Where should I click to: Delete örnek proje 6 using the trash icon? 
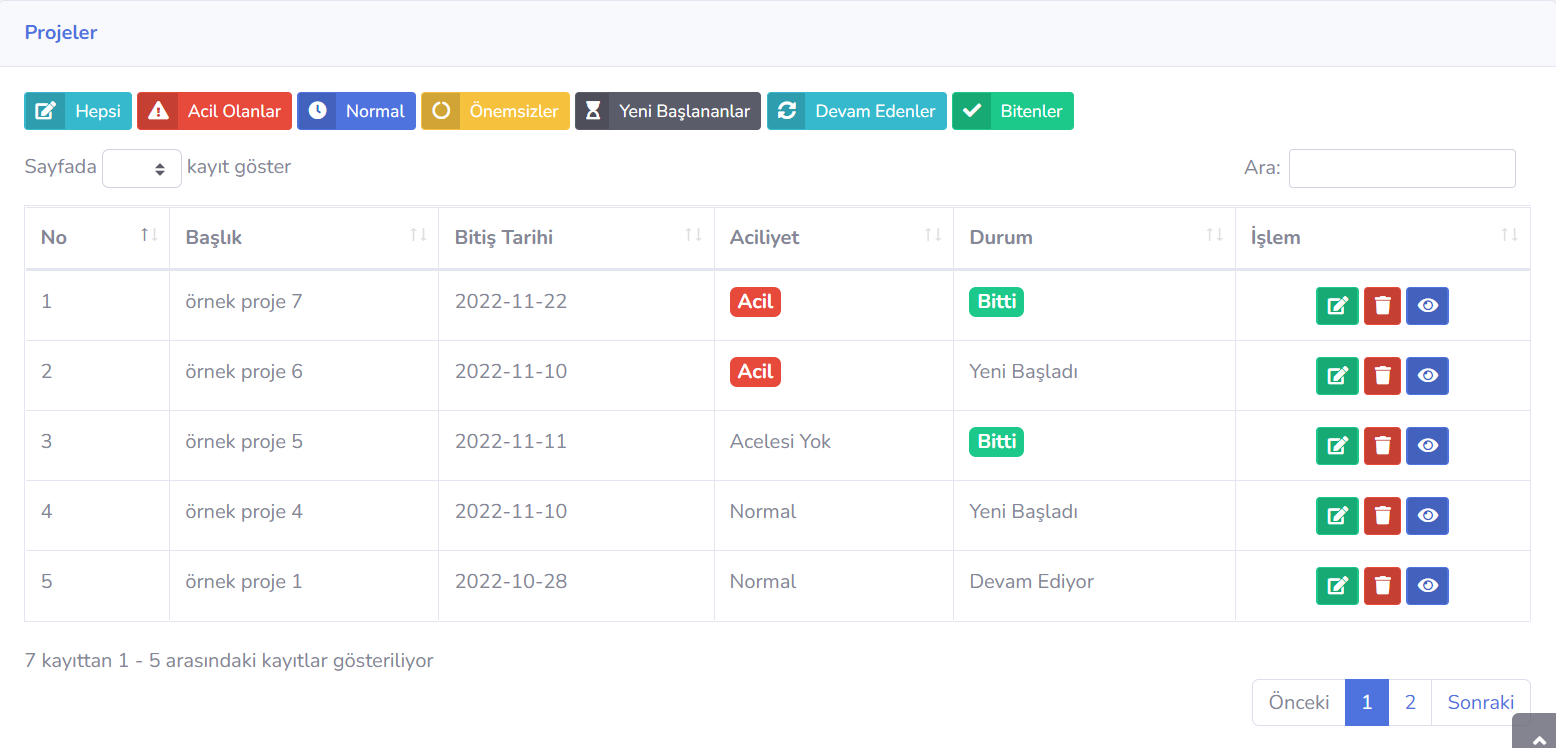[x=1382, y=376]
